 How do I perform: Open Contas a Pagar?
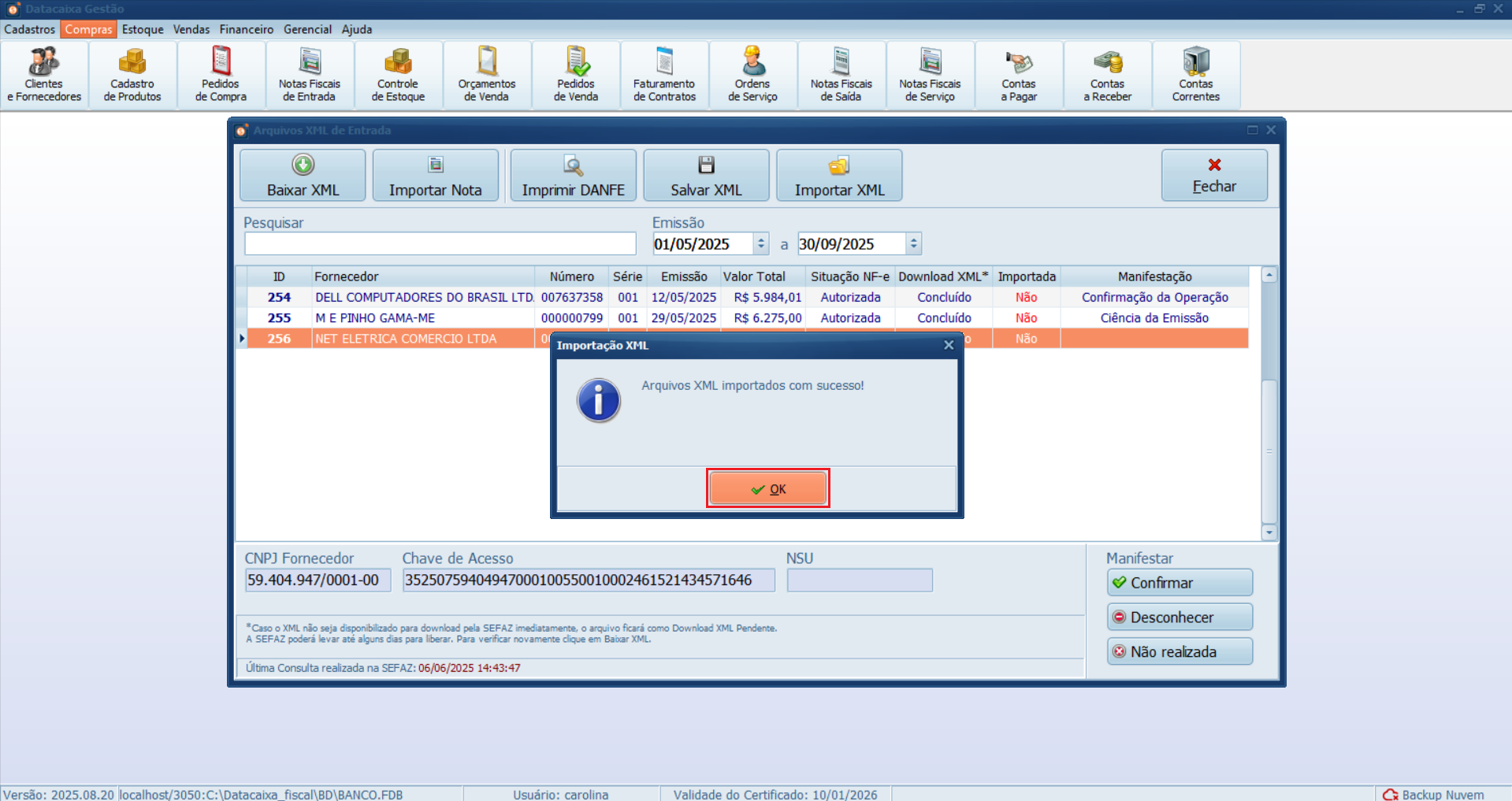coord(1019,76)
